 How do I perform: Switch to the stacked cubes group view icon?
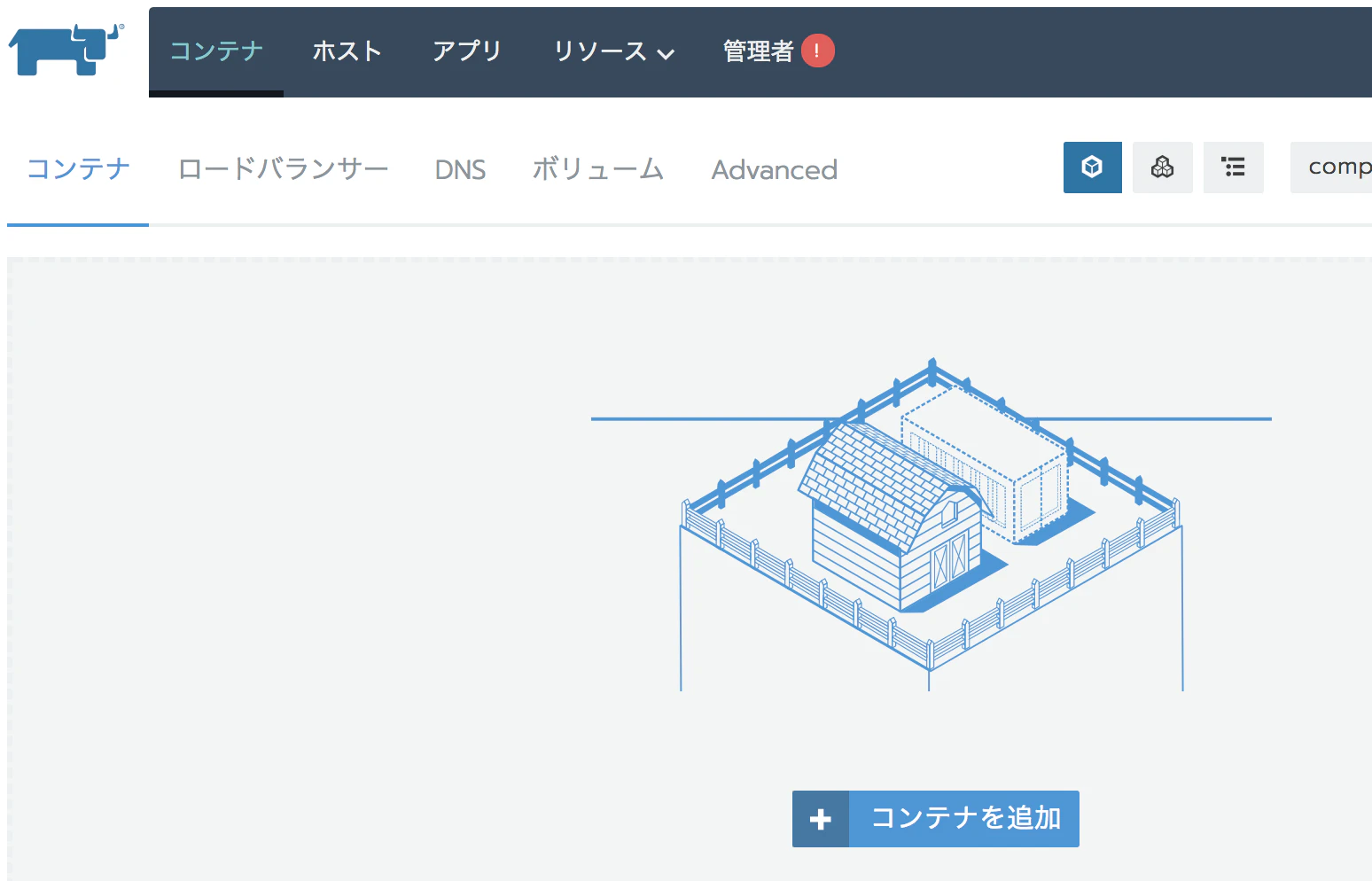pos(1163,168)
